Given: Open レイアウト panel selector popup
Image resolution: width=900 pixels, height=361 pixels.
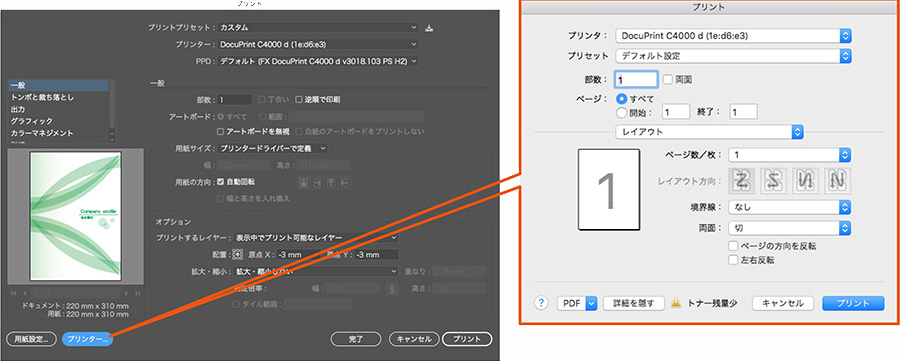Looking at the screenshot, I should (709, 132).
